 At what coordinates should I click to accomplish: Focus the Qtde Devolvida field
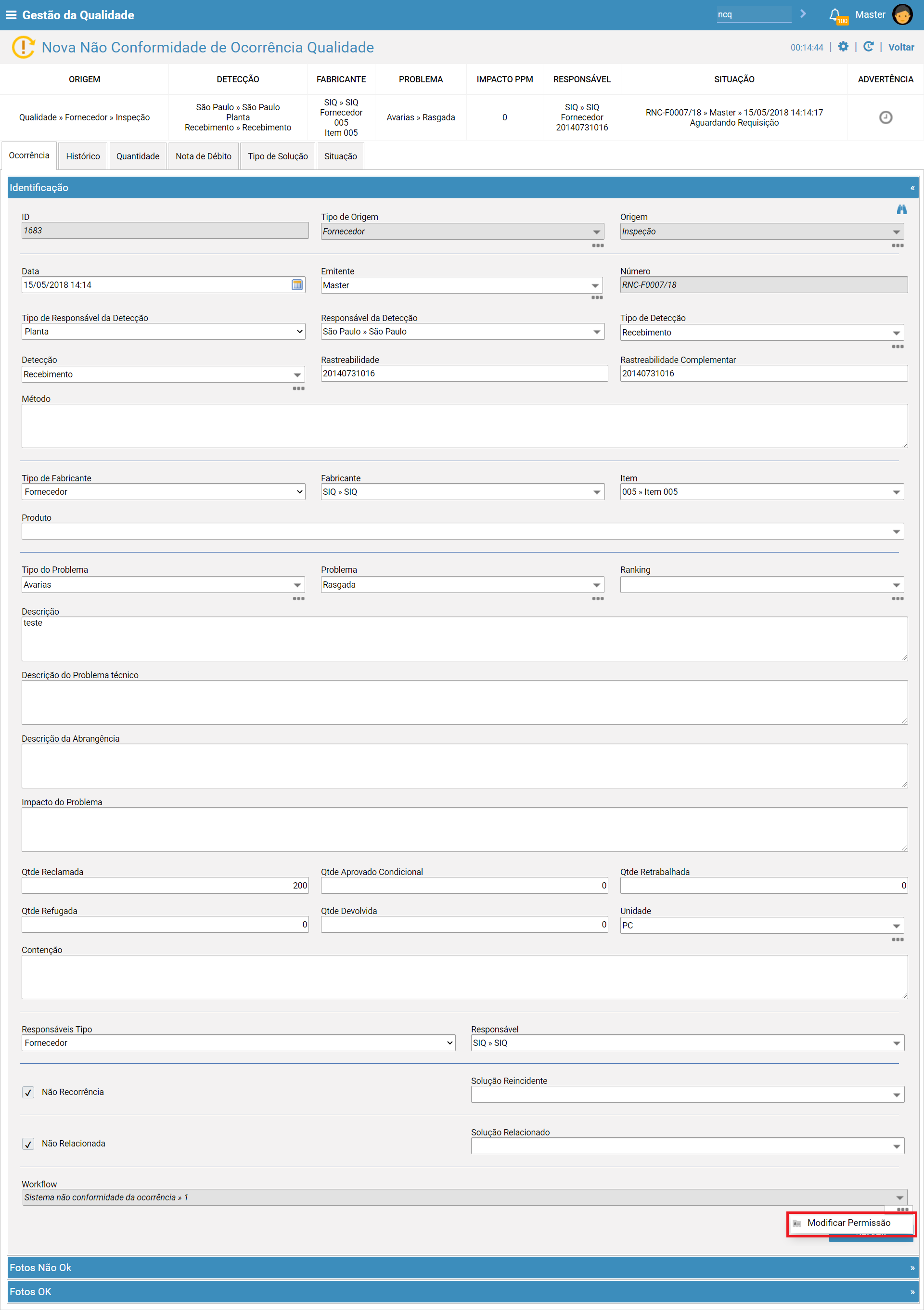click(x=464, y=925)
